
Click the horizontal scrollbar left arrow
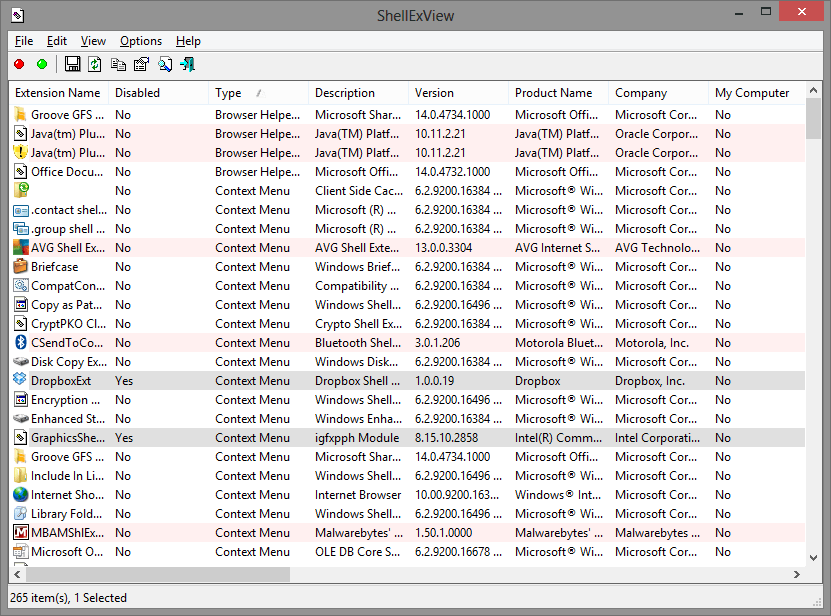17,574
